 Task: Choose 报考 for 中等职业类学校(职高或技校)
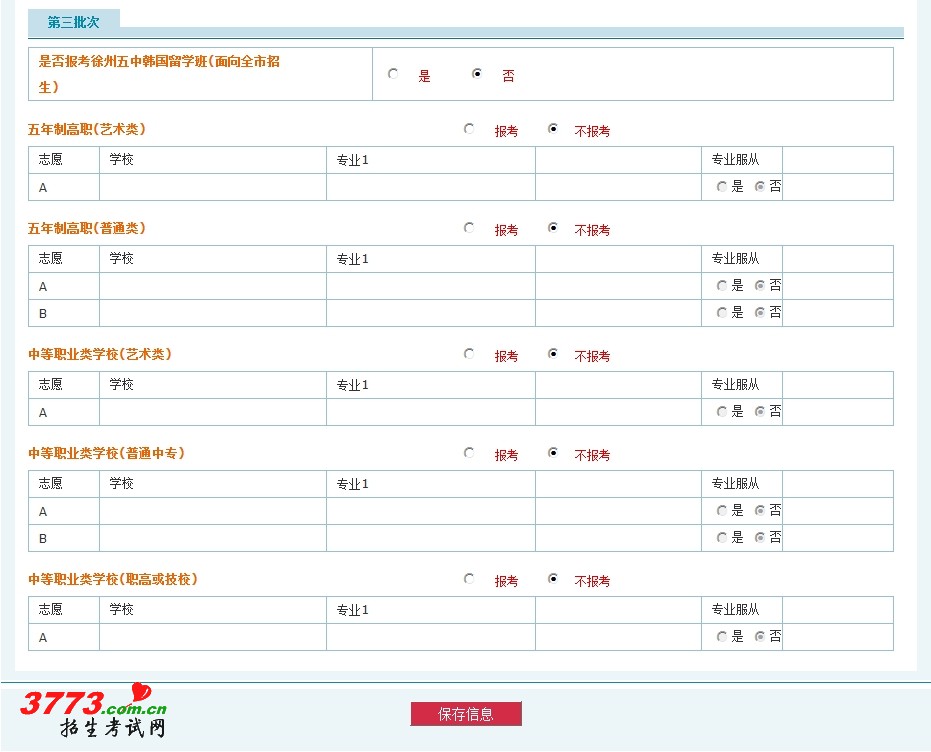pos(469,579)
